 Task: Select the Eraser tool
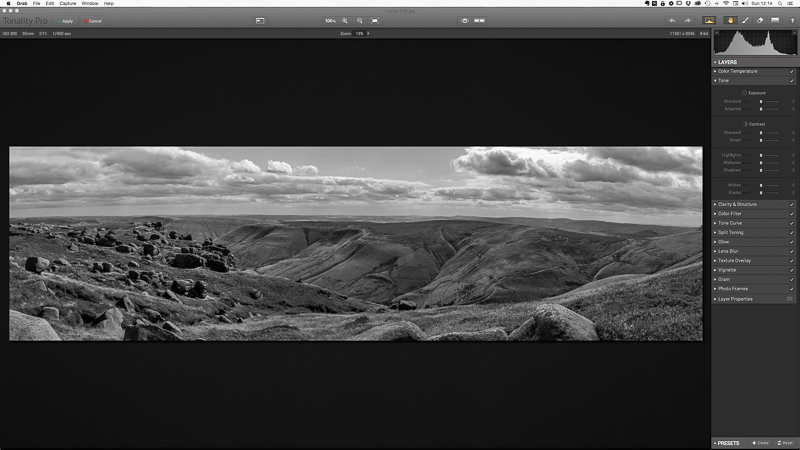tap(760, 20)
